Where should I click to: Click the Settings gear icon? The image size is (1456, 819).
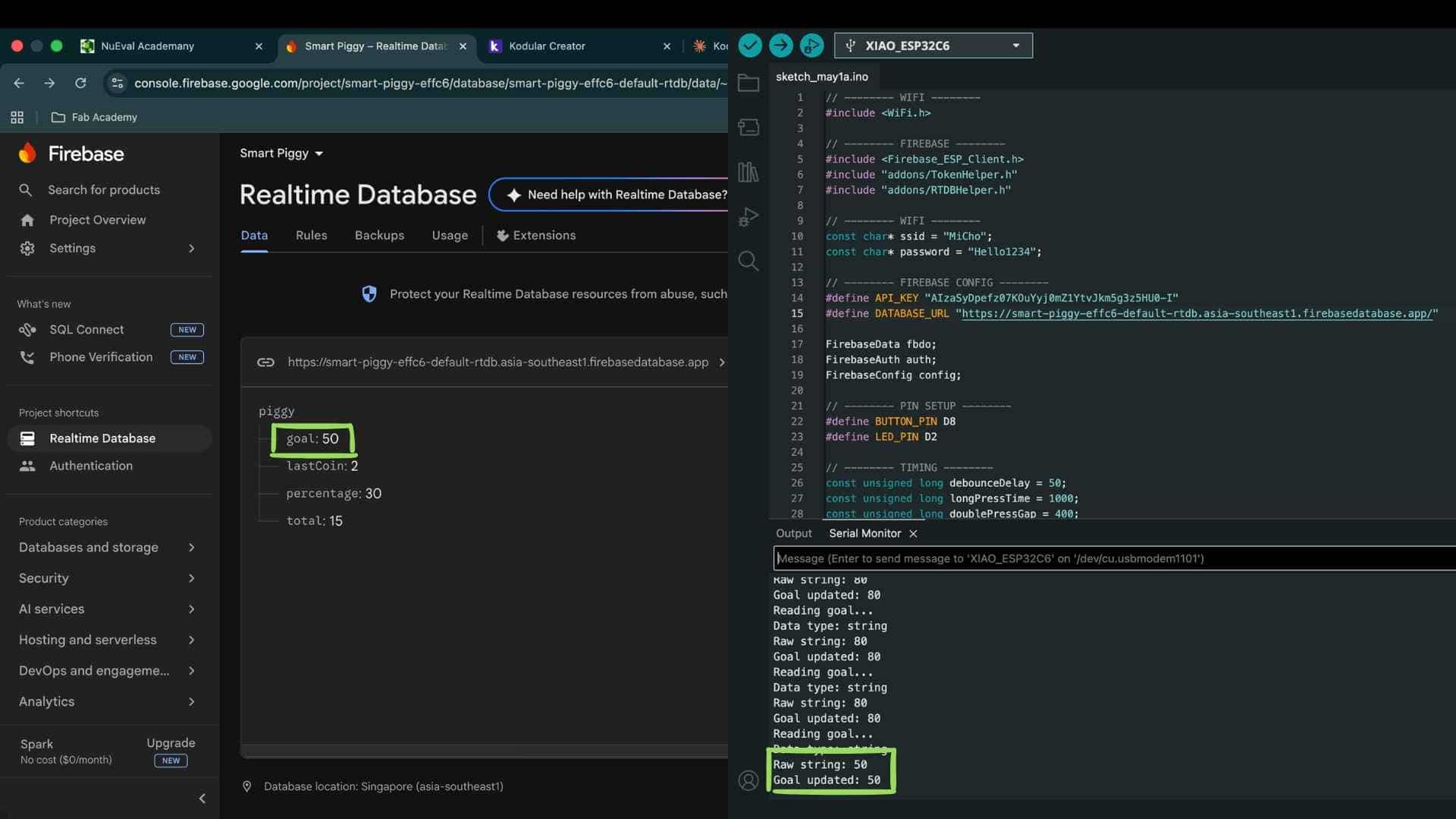click(x=27, y=249)
